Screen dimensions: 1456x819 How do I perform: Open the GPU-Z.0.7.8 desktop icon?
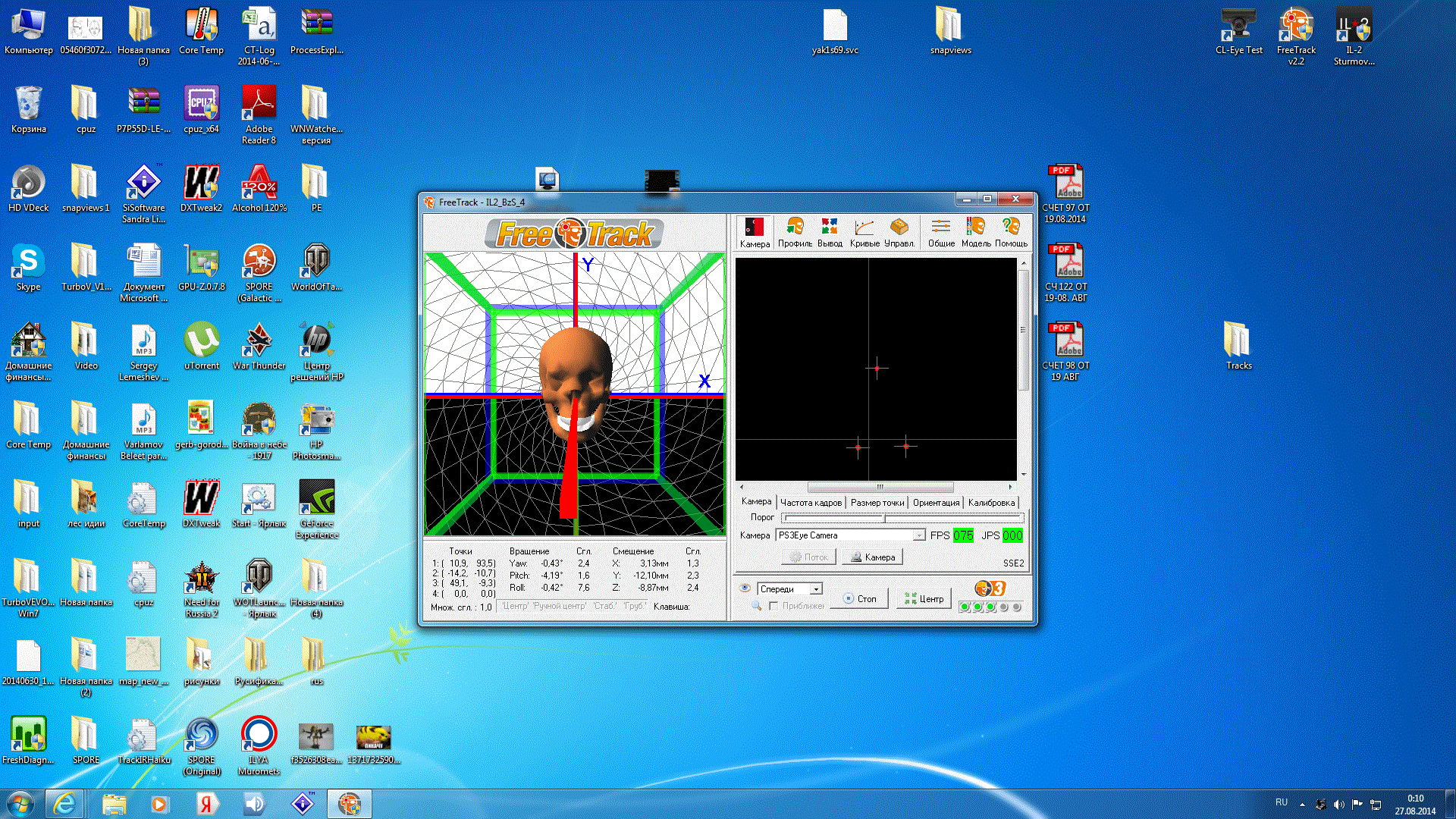tap(201, 267)
